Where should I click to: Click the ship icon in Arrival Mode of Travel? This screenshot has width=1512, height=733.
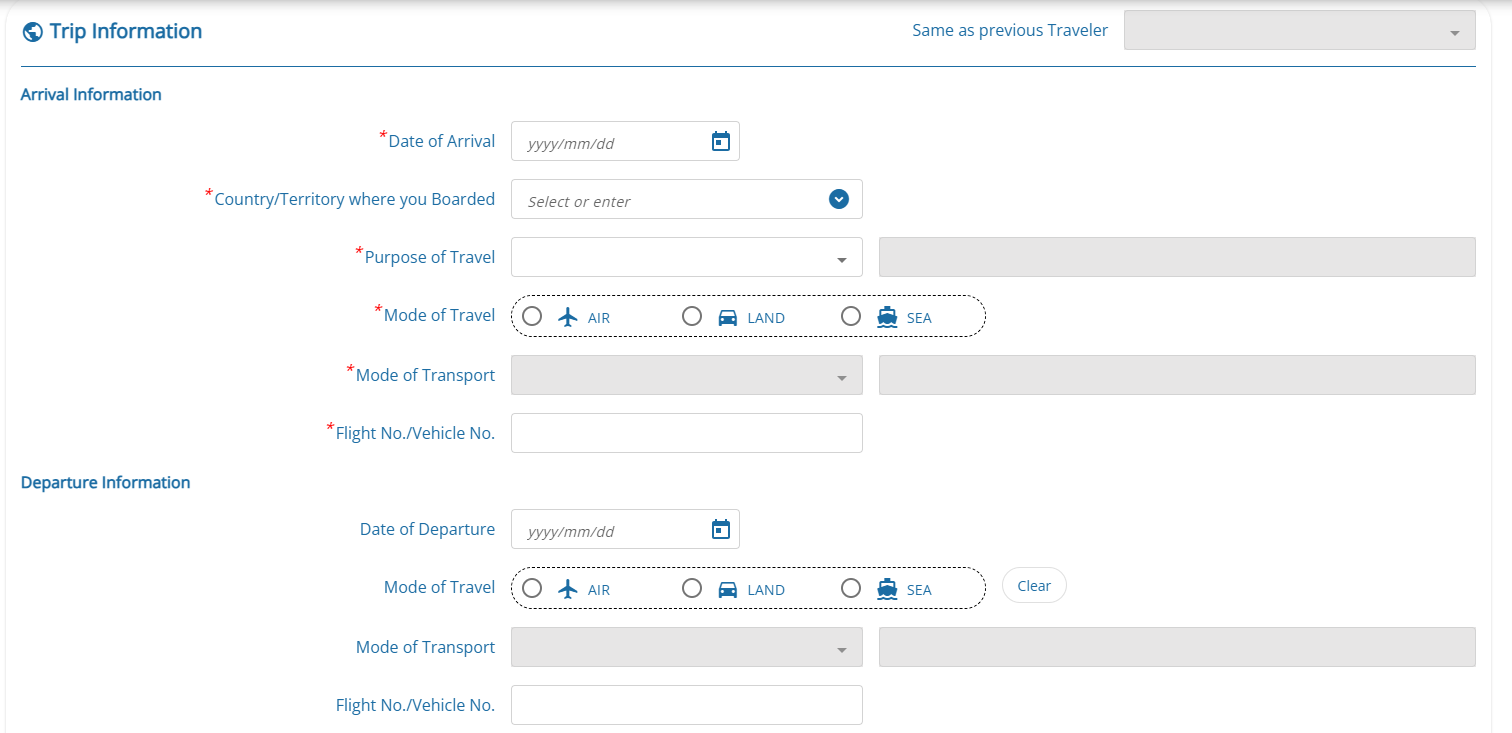tap(887, 317)
